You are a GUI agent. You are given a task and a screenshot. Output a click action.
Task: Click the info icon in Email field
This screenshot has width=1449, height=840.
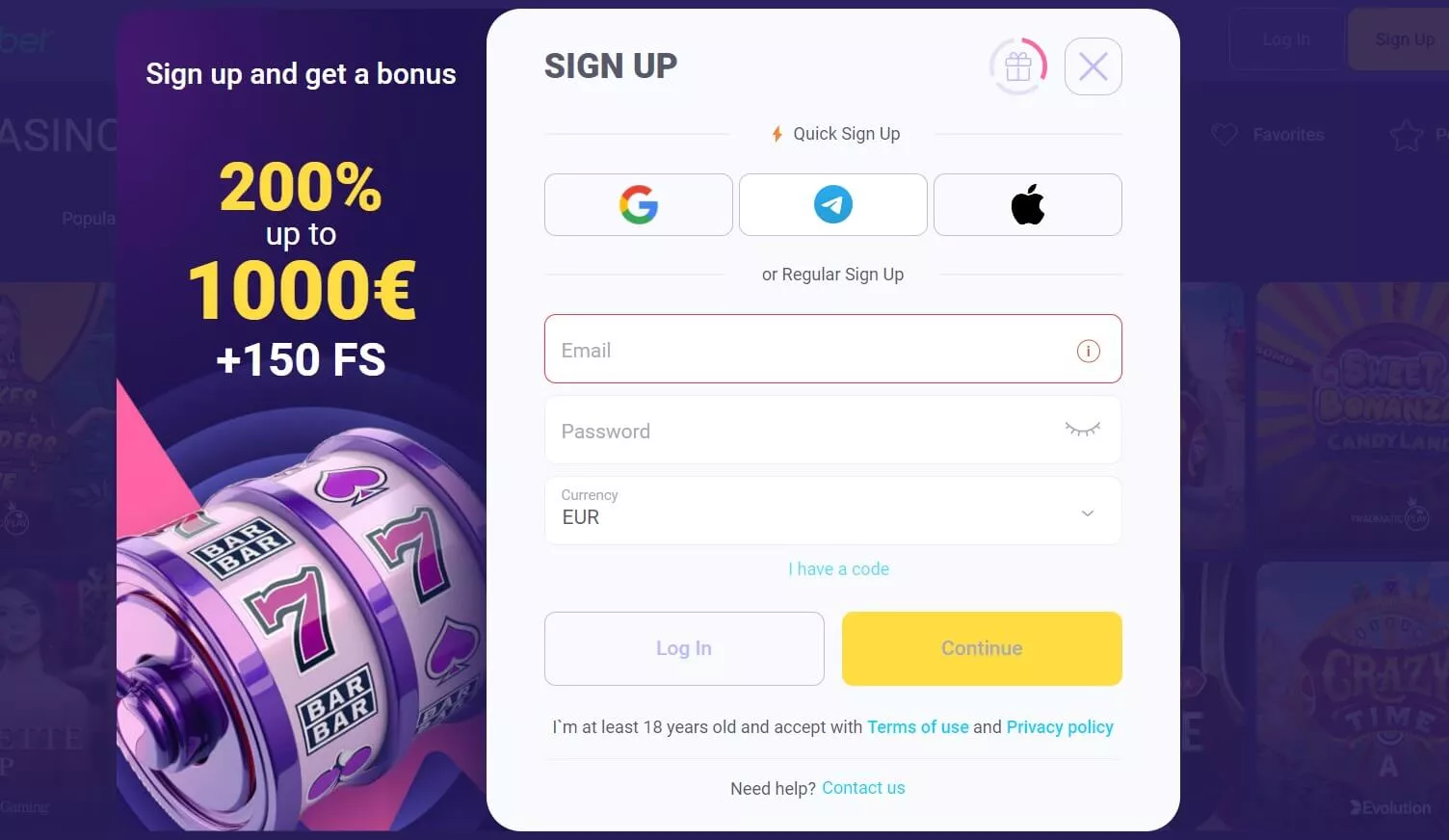pos(1089,351)
